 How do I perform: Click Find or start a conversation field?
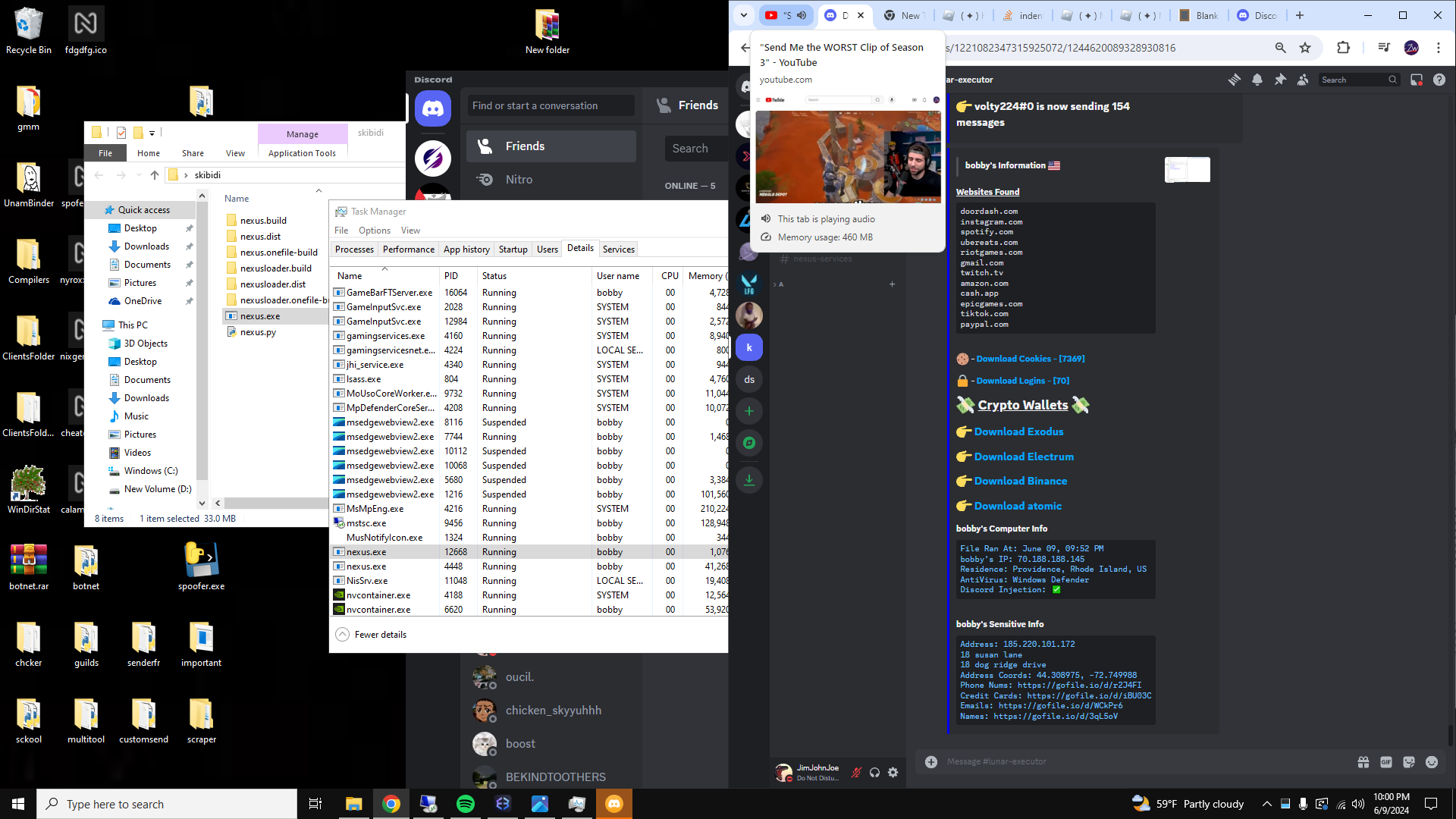551,105
